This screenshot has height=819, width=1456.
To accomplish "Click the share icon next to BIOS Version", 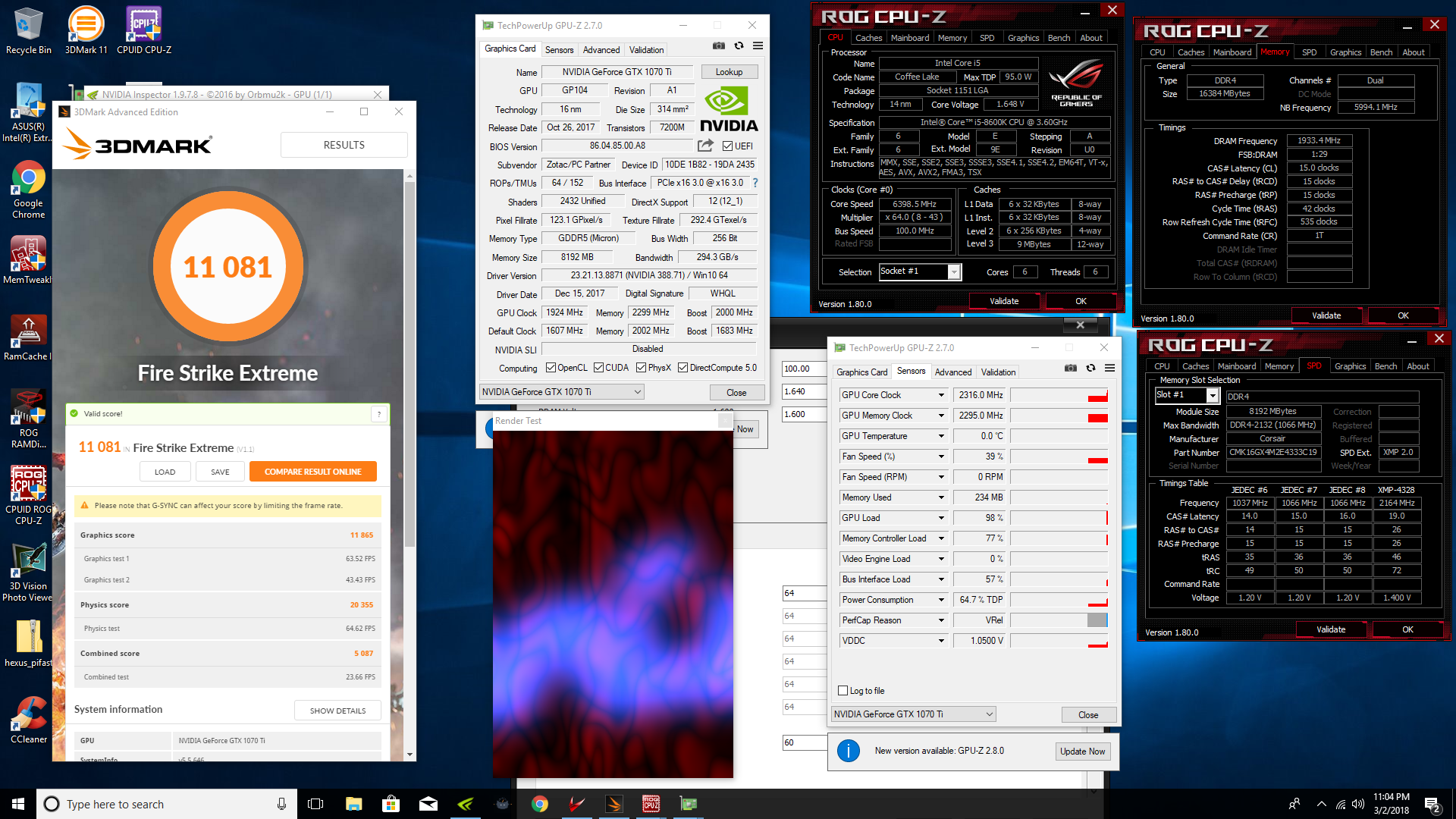I will (x=705, y=146).
